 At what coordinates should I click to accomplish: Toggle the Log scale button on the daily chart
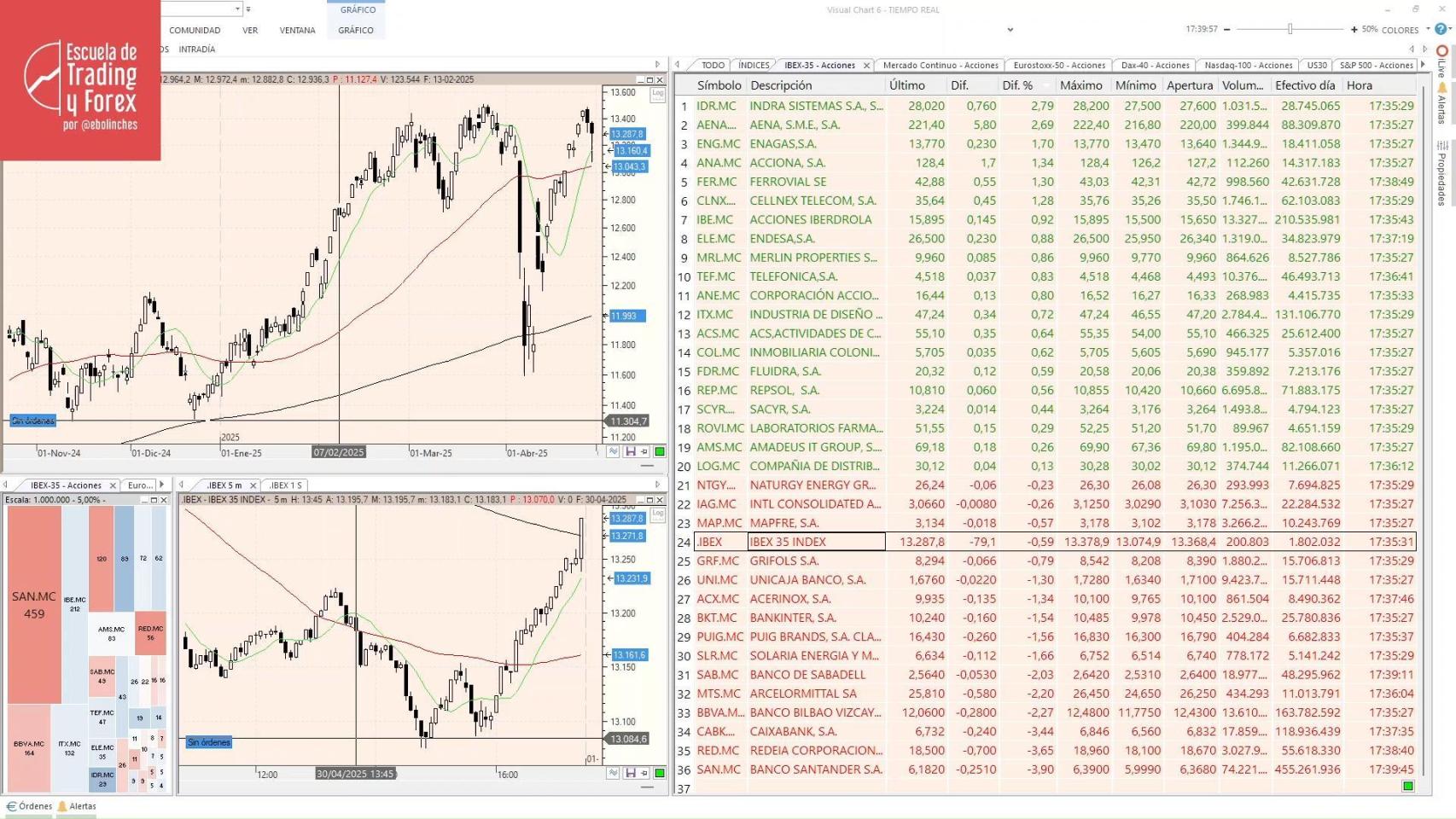point(656,93)
